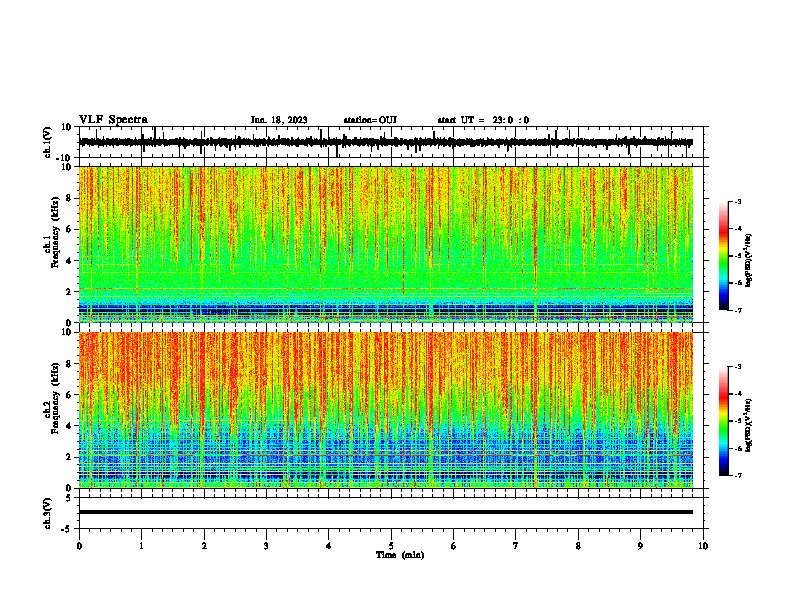
Task: Click the '5' tick on the time axis
Action: coord(391,546)
